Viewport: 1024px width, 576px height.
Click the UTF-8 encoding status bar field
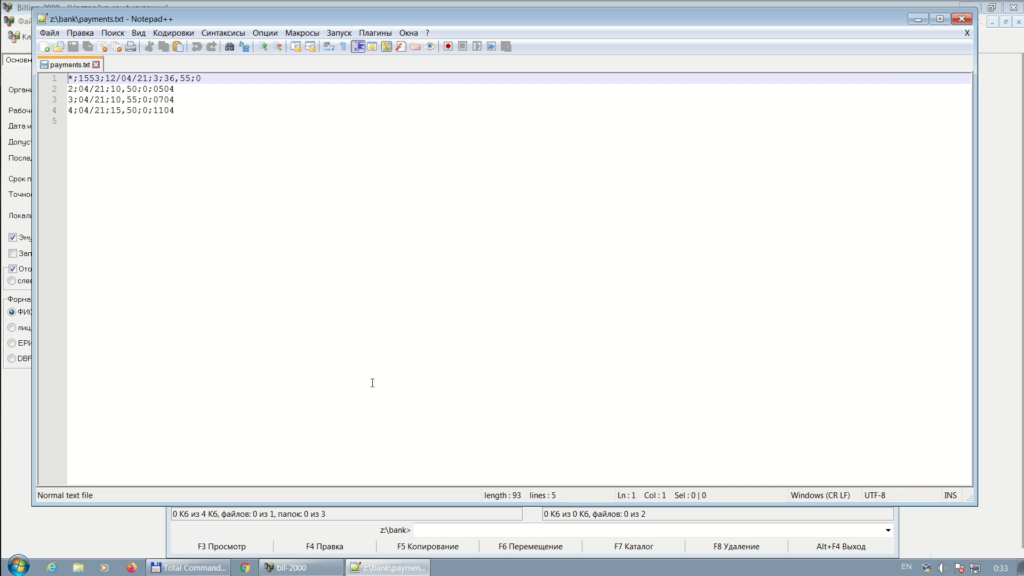(x=875, y=495)
